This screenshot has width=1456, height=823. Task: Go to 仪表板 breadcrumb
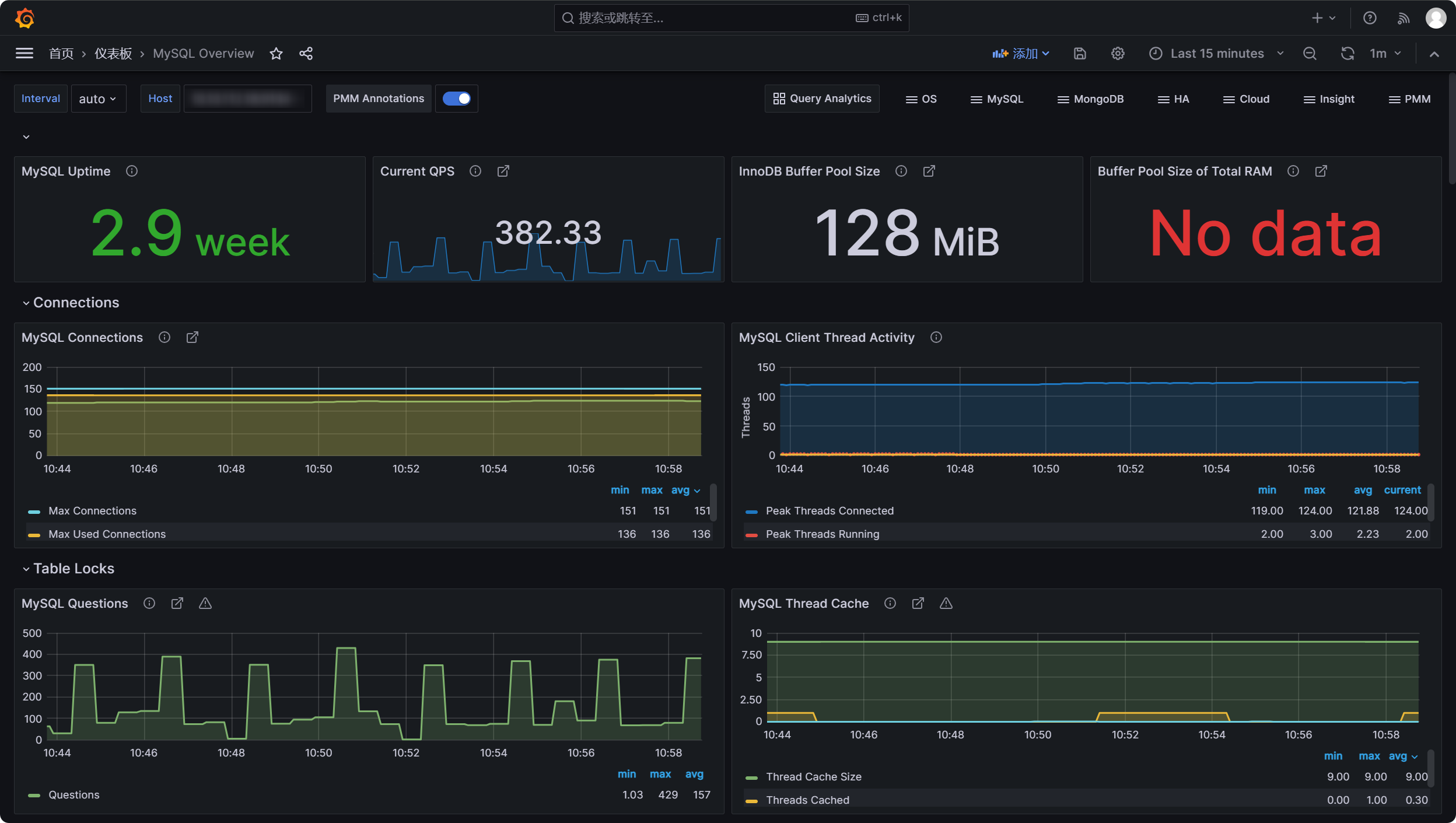pyautogui.click(x=113, y=54)
